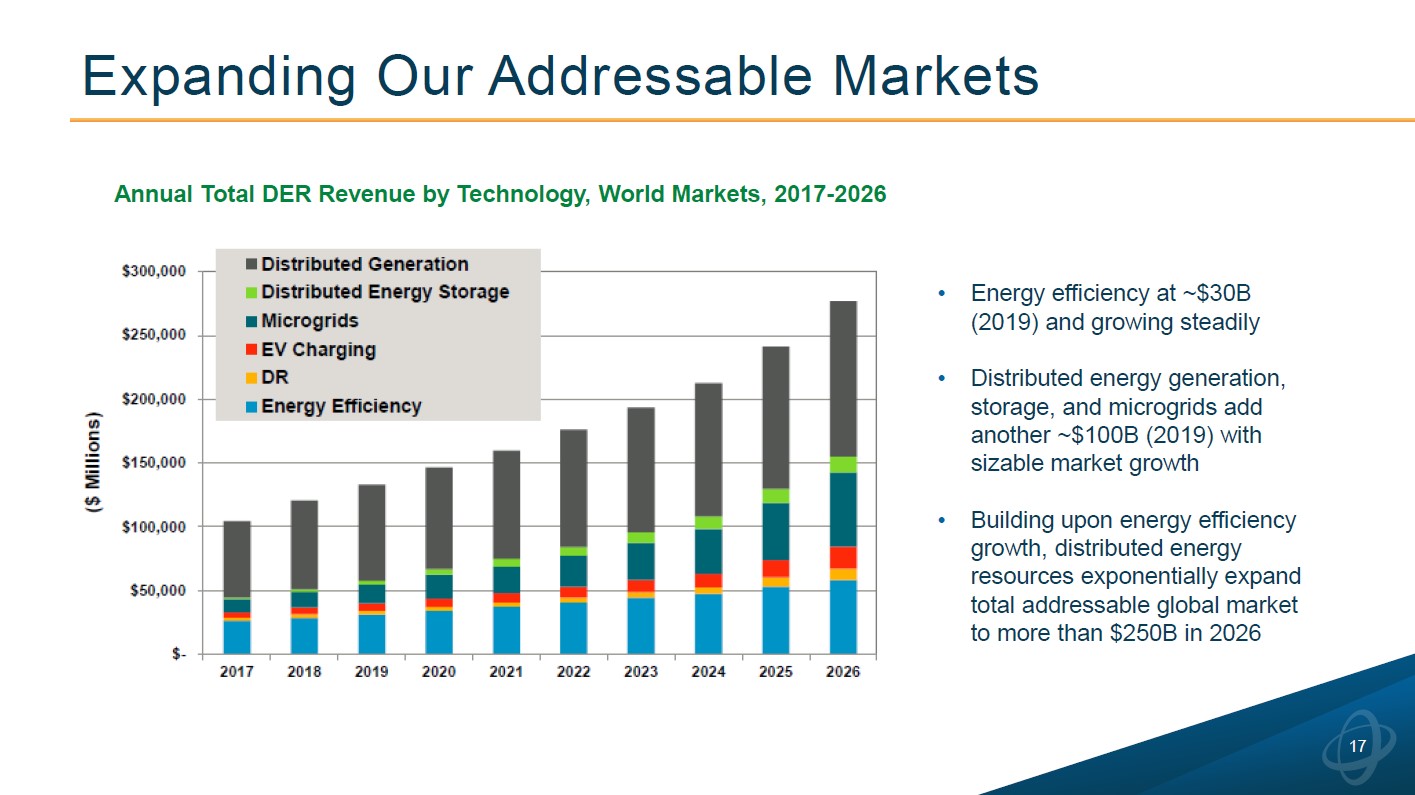Image resolution: width=1415 pixels, height=795 pixels.
Task: Select the red EV Charging legend swatch
Action: 251,351
